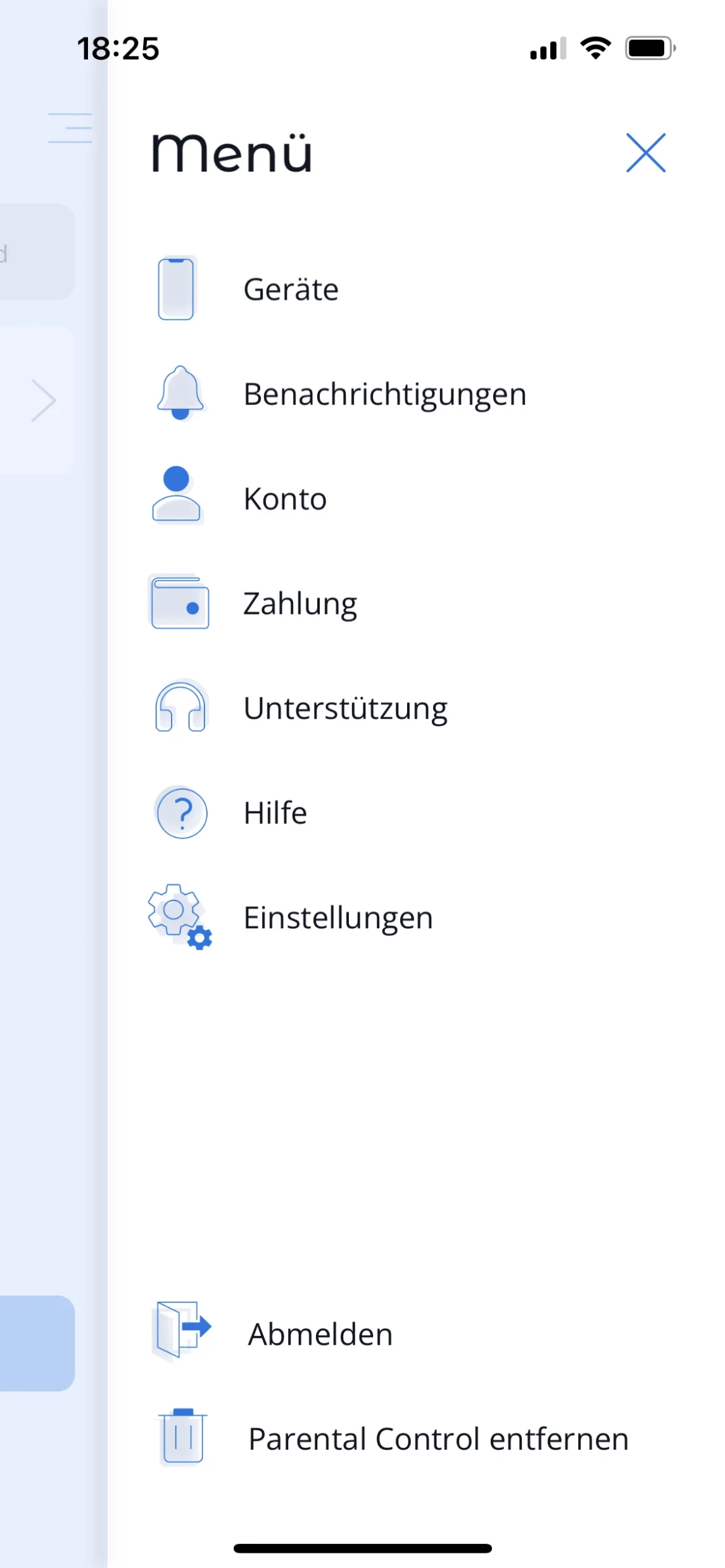Open the Zahlung menu item
The image size is (725, 1568).
coord(300,604)
